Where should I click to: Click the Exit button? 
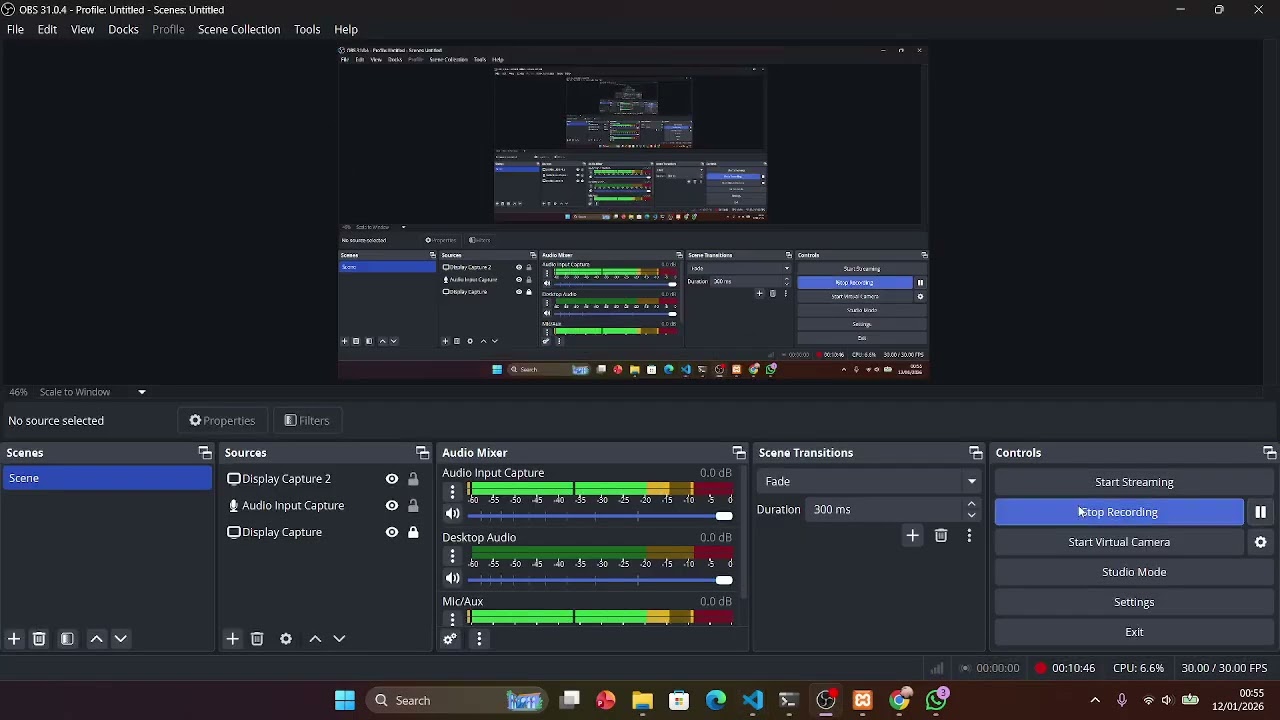pos(1134,632)
